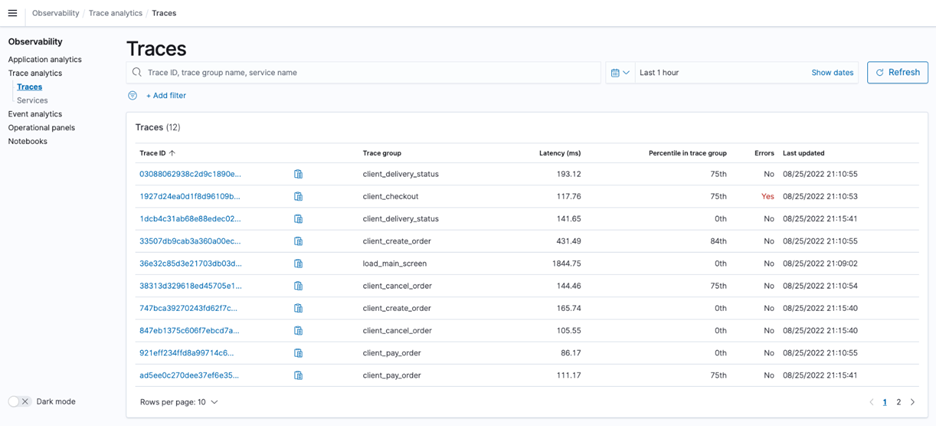
Task: Copy trace ID 33507db9cab3a360a00ec
Action: point(298,241)
